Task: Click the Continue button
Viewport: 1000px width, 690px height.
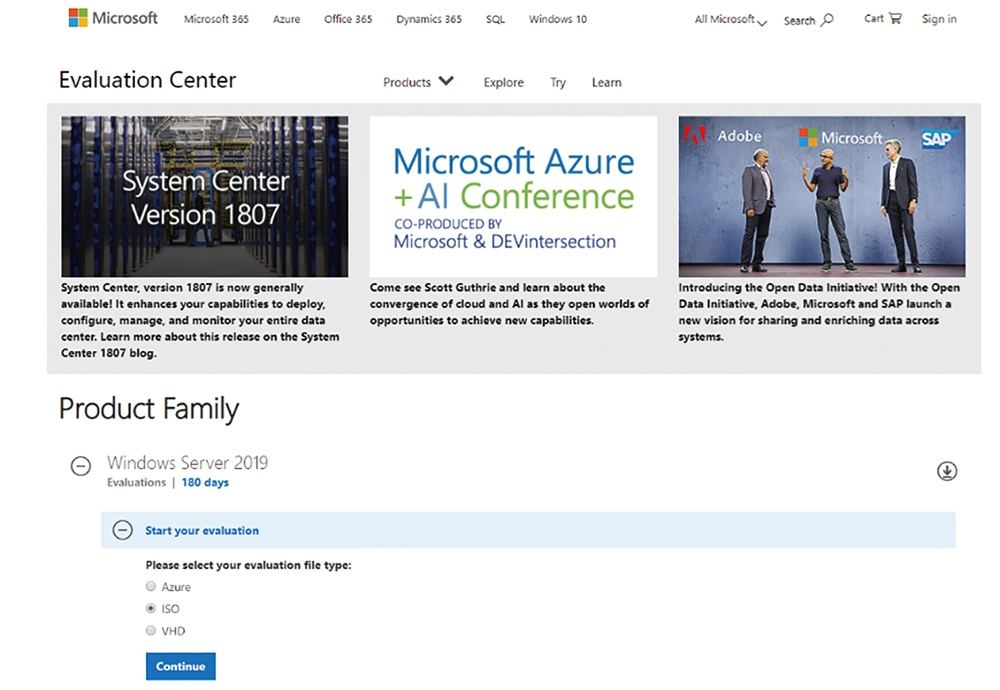Action: (180, 666)
